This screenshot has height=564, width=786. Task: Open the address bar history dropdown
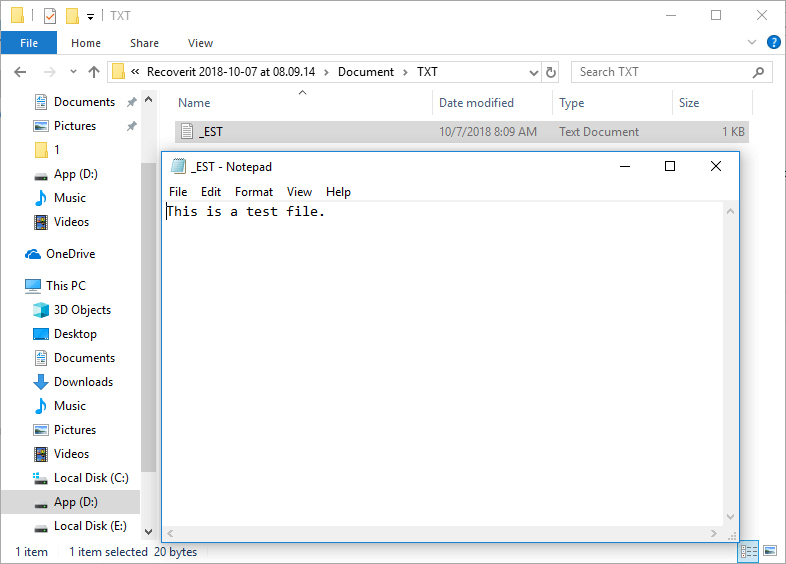coord(534,73)
